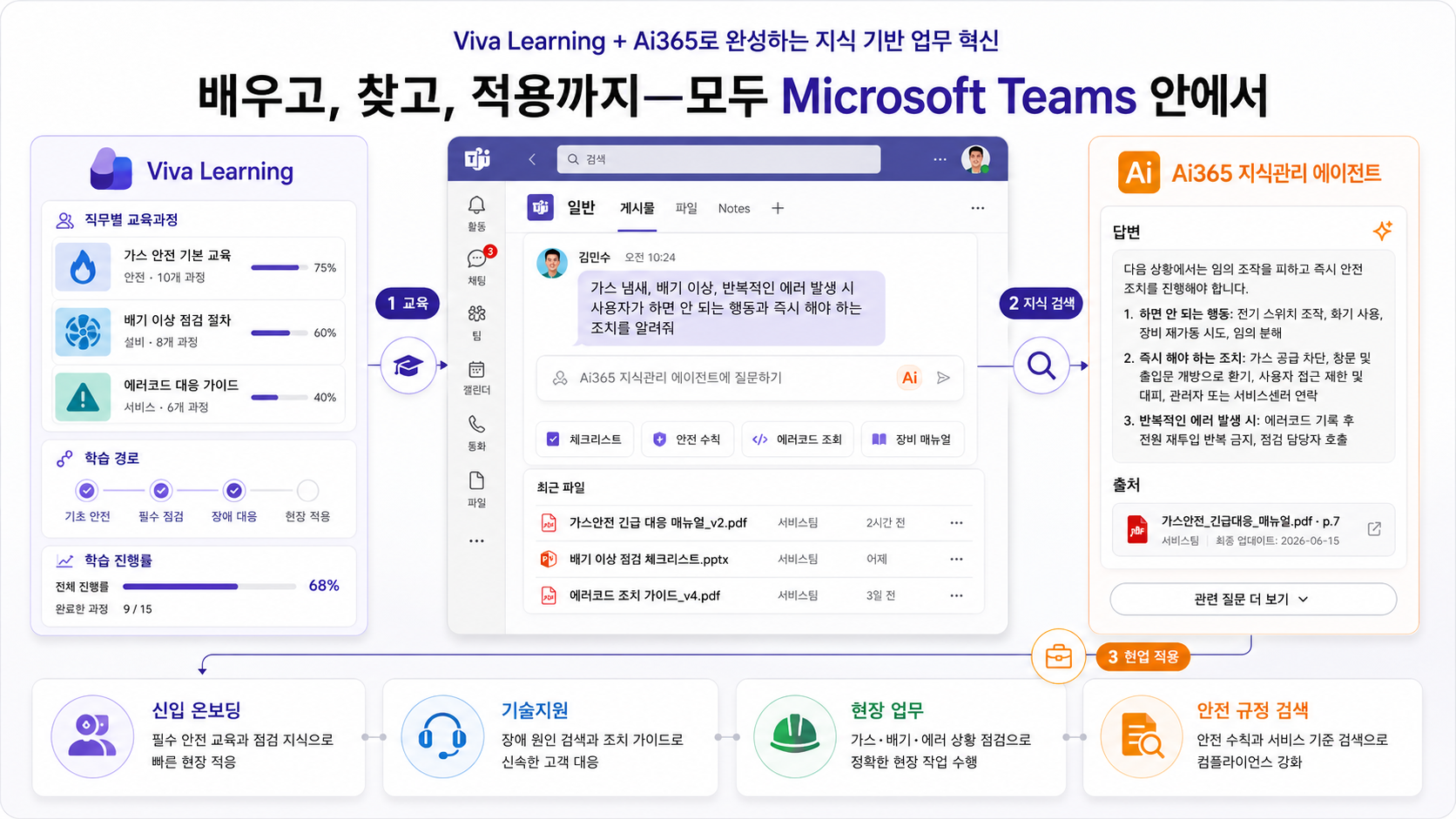Click the 안전 수칙 quick action

[x=688, y=440]
